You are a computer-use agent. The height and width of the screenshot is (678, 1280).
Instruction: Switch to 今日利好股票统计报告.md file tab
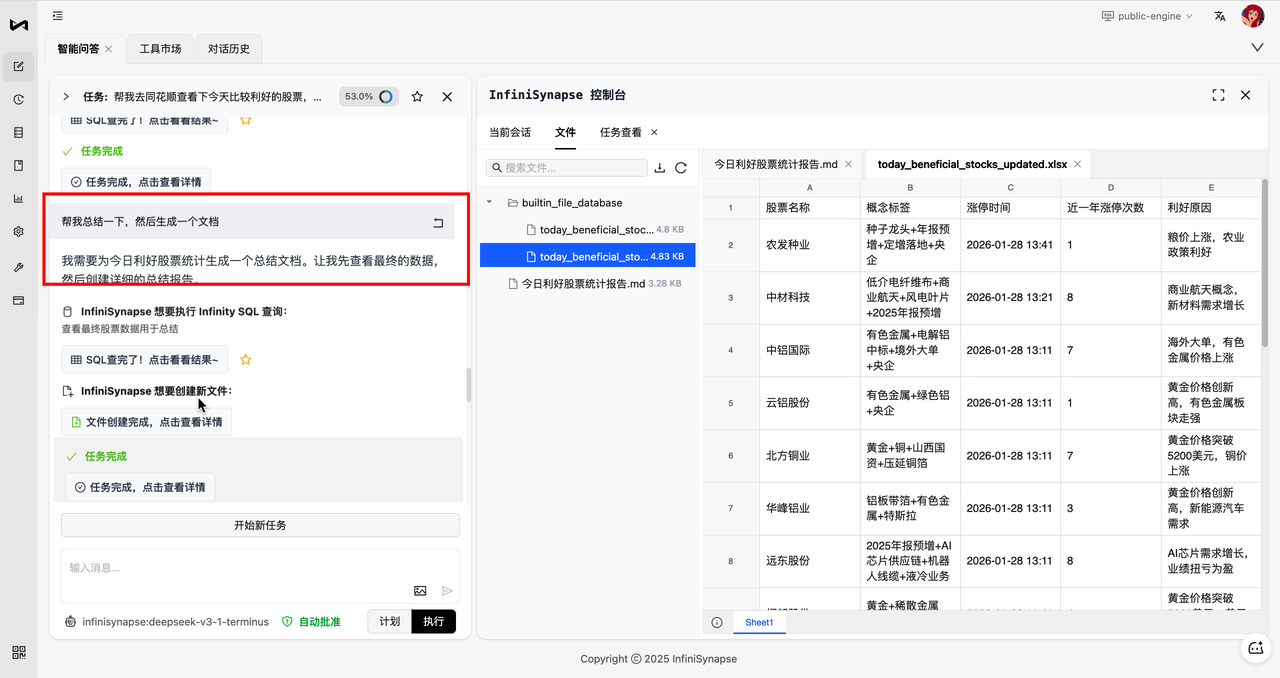(776, 164)
